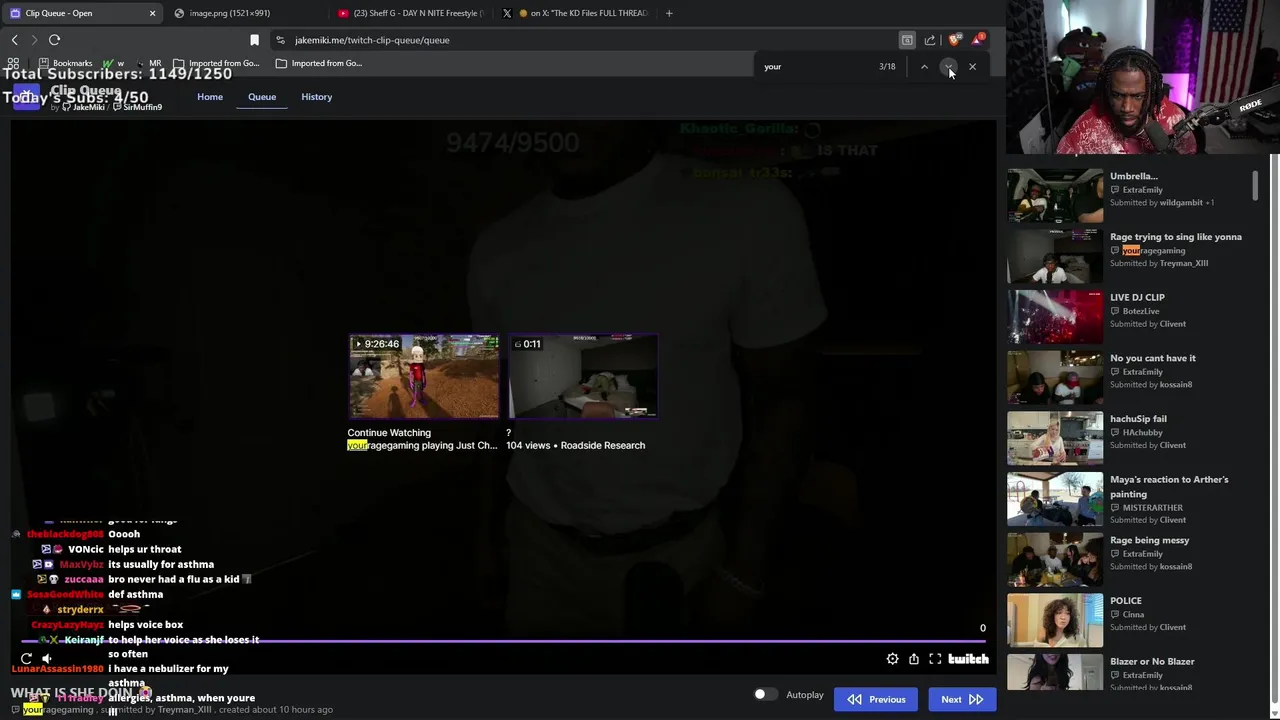Click the purple clip progress bar
This screenshot has height=720, width=1280.
(x=503, y=642)
